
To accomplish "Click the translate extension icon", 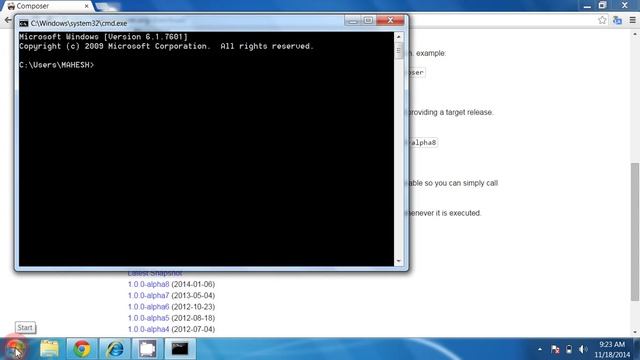I will [x=618, y=20].
